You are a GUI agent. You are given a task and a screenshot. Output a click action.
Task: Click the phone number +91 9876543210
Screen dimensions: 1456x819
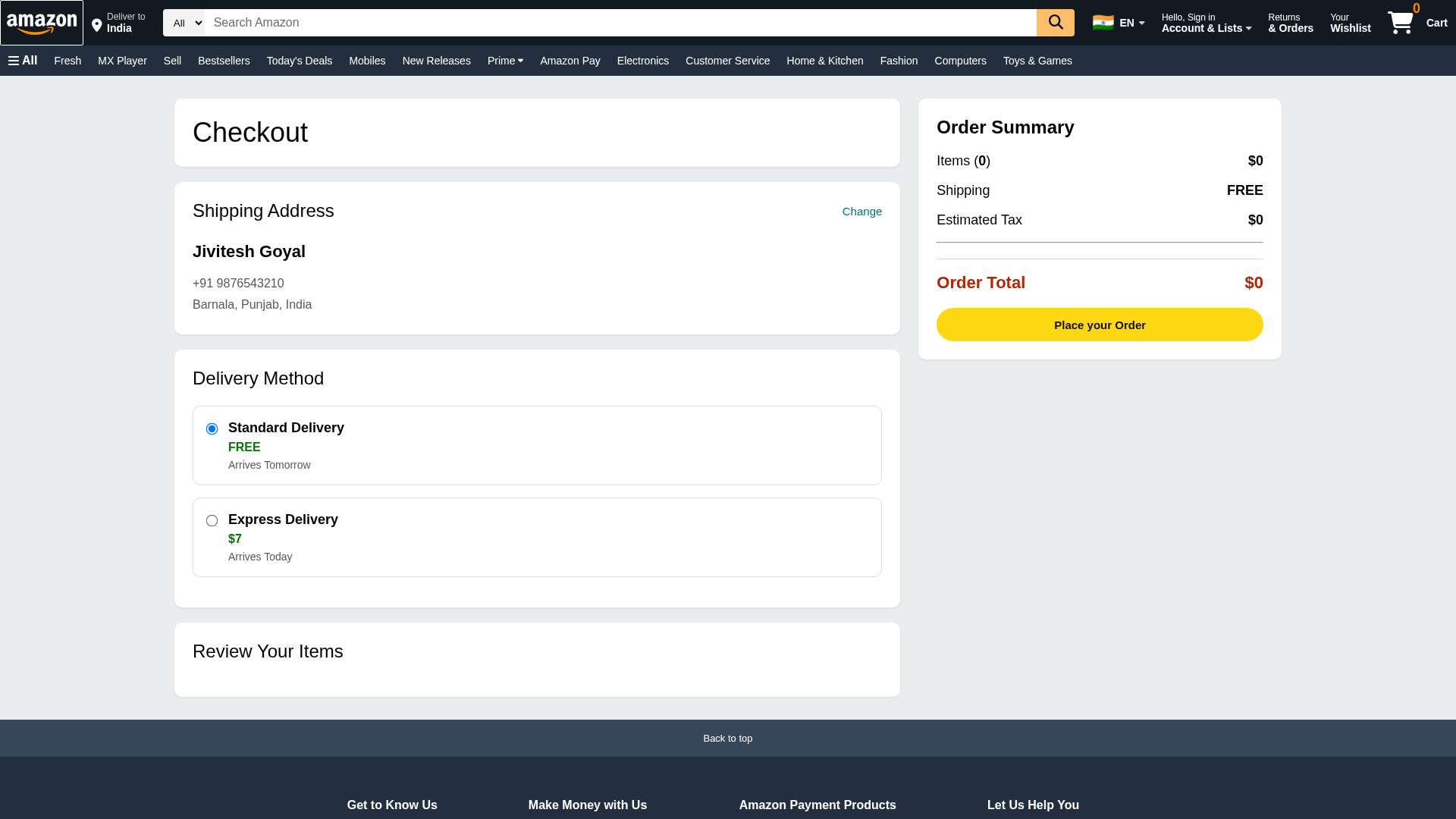pyautogui.click(x=238, y=284)
